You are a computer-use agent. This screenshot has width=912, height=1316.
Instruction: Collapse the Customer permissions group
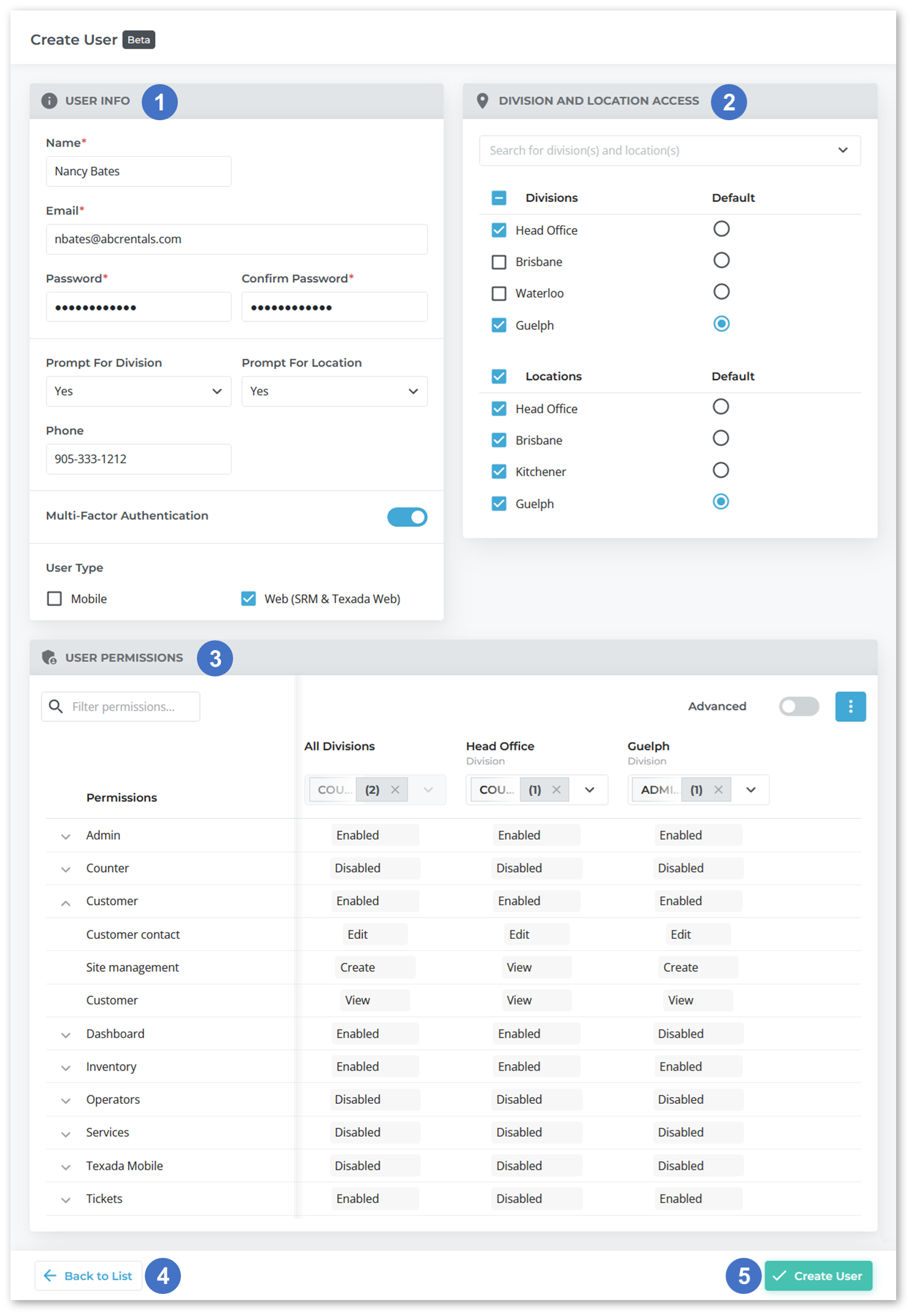point(66,903)
